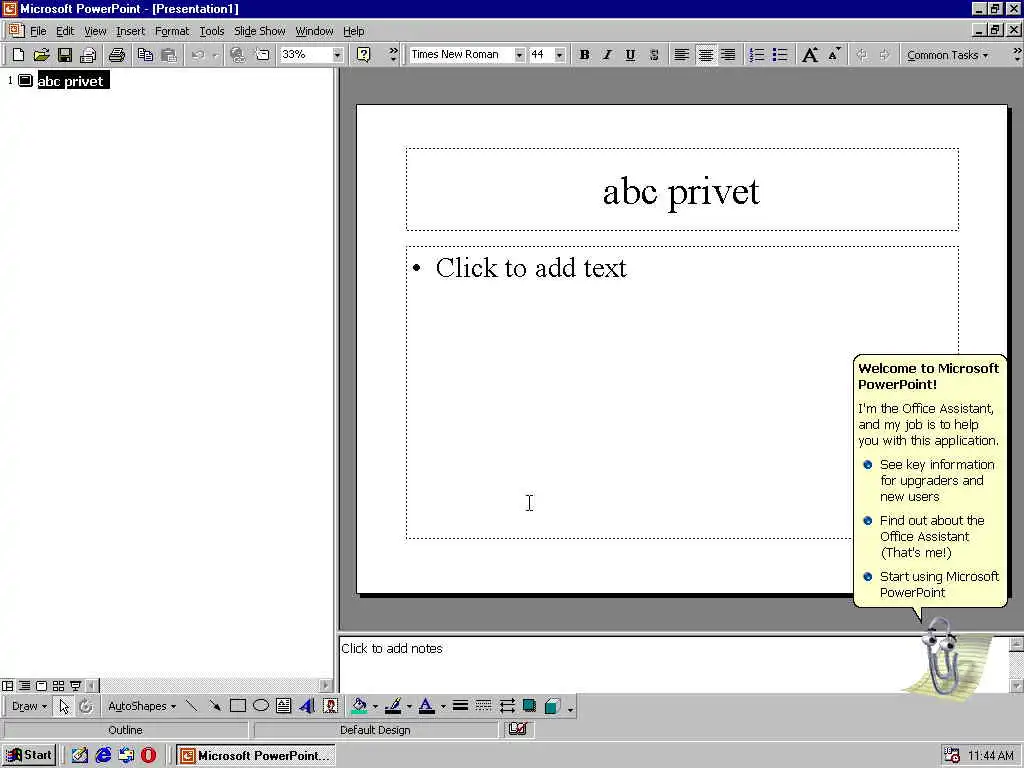Toggle Bold formatting

(584, 55)
